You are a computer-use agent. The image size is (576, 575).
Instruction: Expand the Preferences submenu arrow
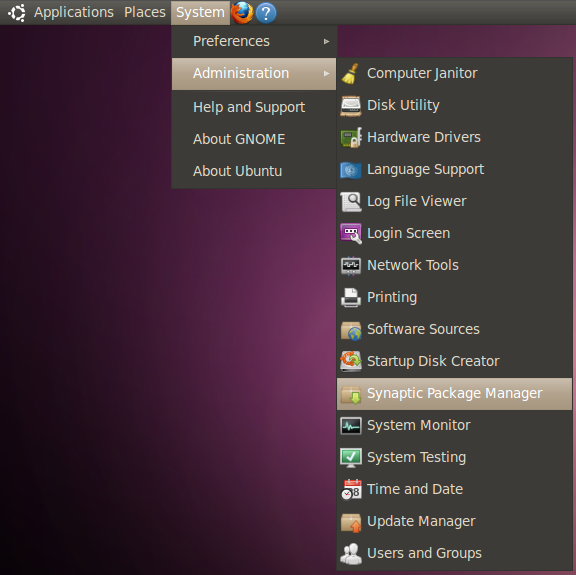click(326, 42)
